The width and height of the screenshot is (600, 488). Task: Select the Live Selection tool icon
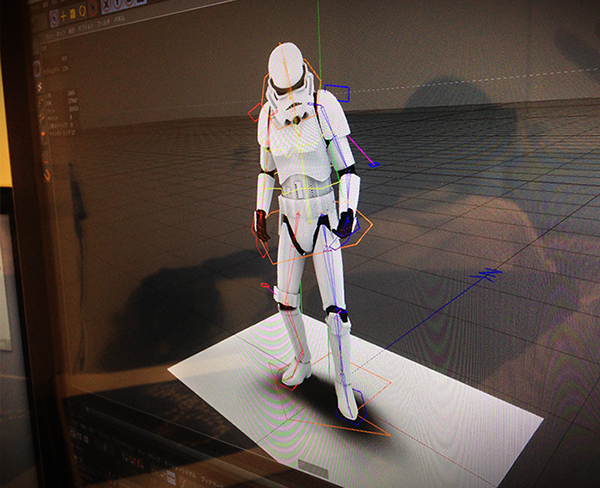coord(54,18)
